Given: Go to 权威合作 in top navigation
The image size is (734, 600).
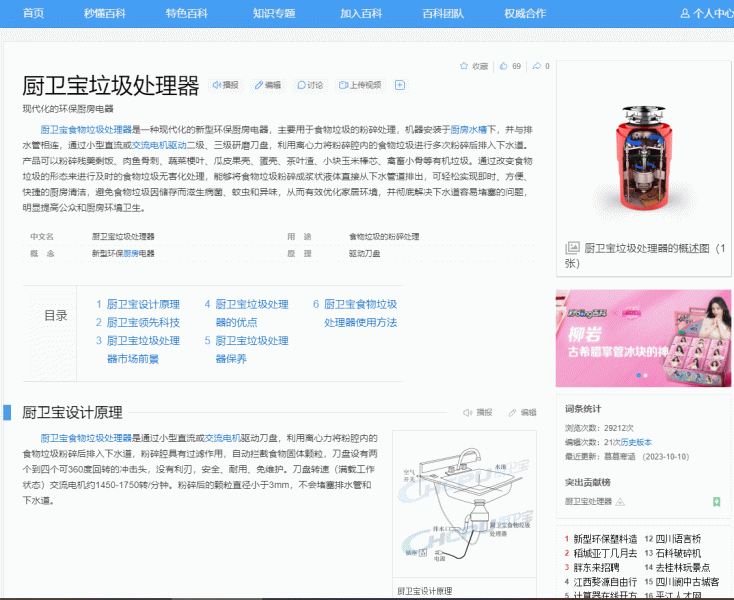Looking at the screenshot, I should pos(525,13).
